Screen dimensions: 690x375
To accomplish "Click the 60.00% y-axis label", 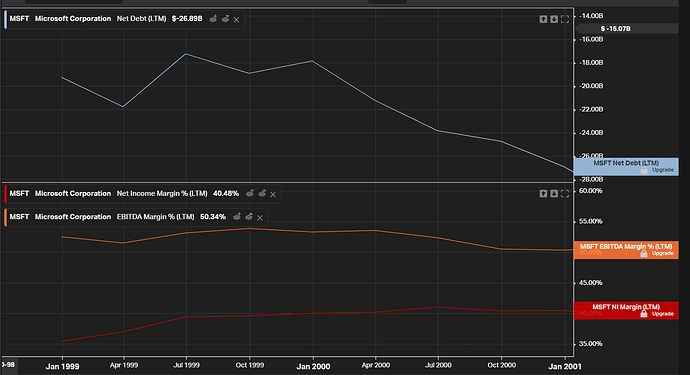I will 591,191.
